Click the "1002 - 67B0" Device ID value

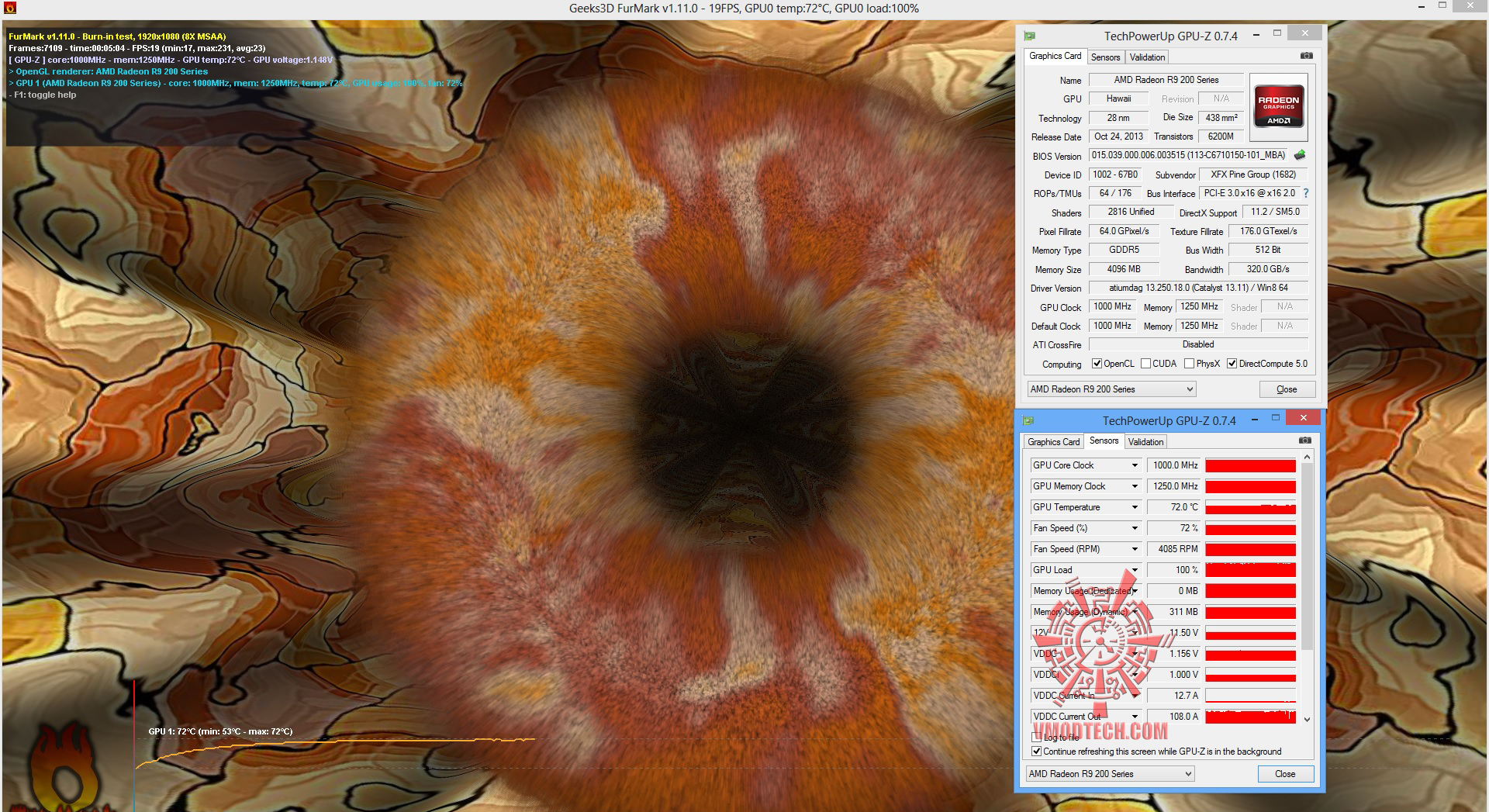[1115, 174]
